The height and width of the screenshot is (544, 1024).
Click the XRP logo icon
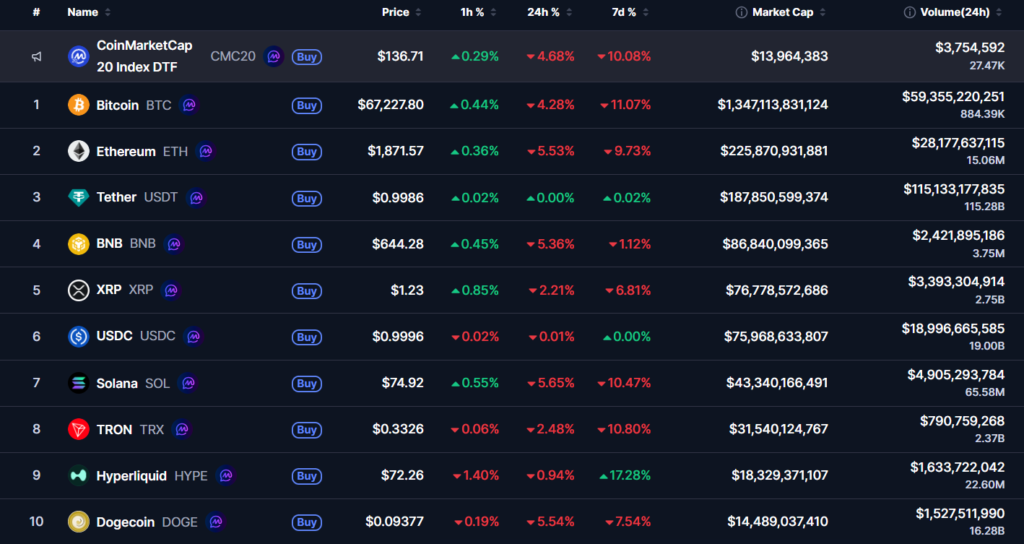(78, 290)
